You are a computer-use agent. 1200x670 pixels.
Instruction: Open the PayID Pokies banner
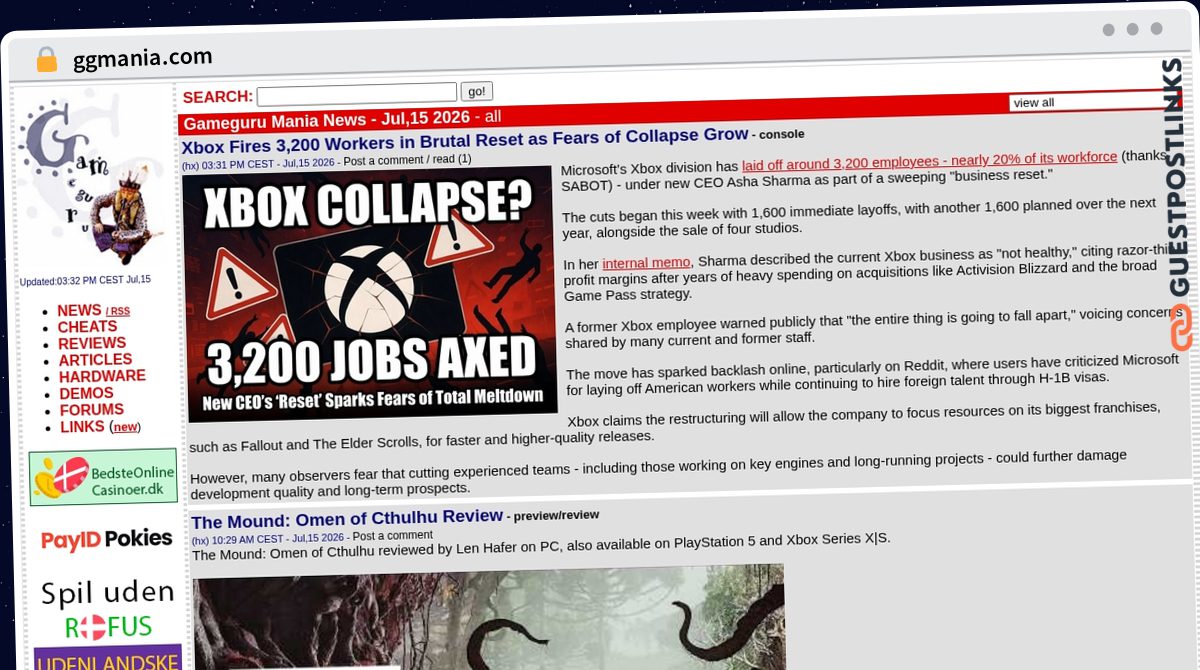pos(106,540)
